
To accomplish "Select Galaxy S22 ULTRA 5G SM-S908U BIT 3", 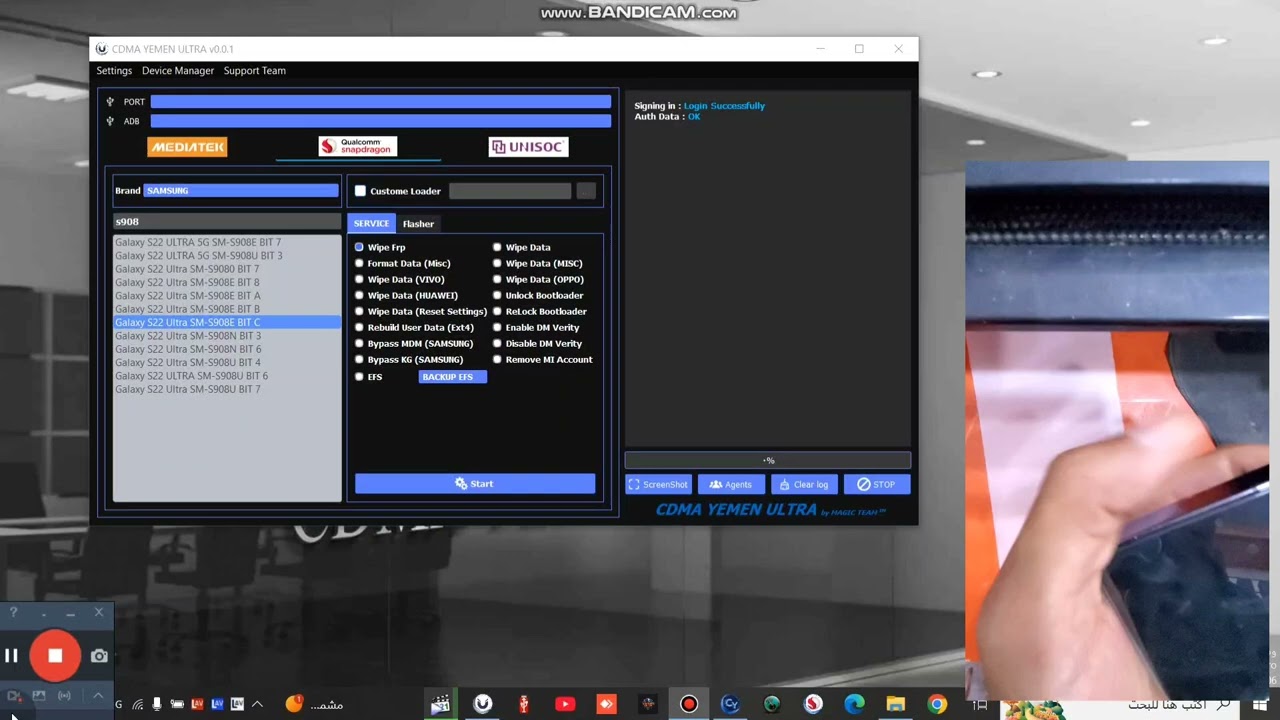I will tap(227, 256).
